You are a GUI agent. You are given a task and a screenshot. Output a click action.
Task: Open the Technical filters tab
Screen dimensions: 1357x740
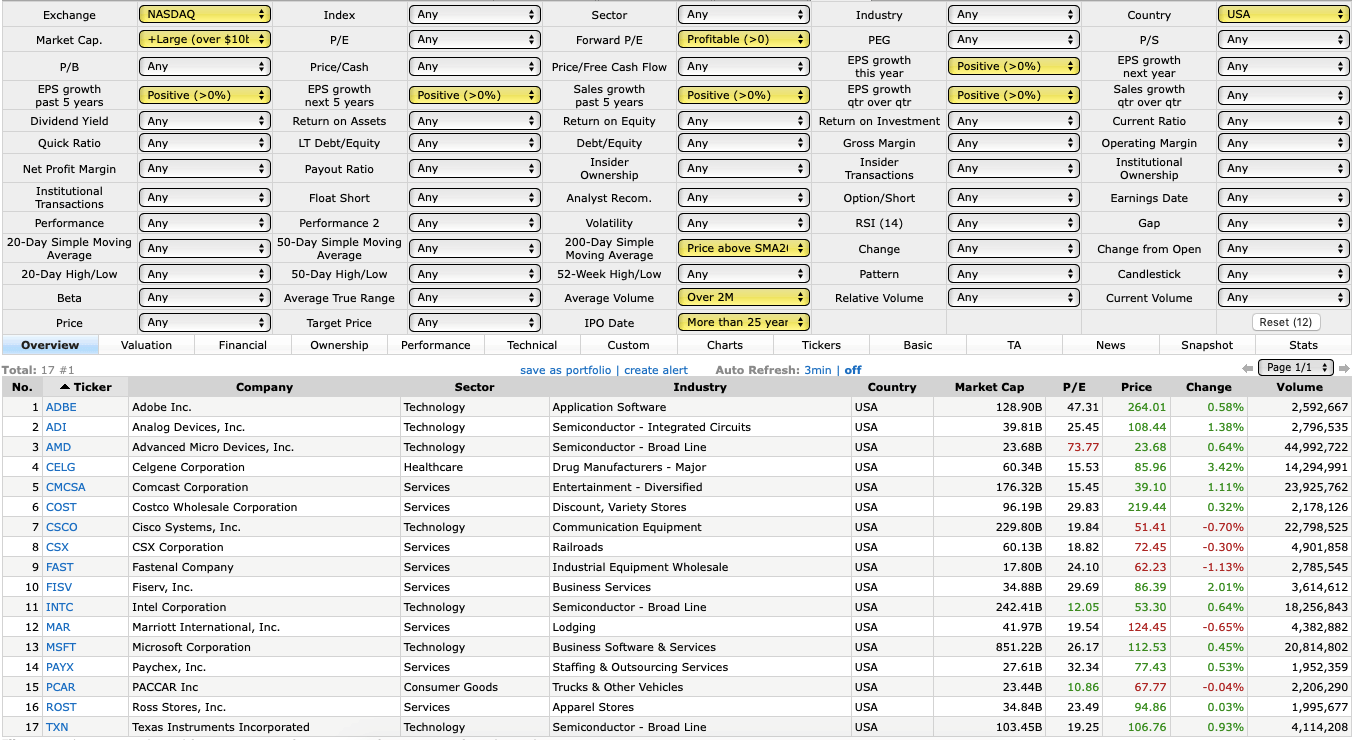pyautogui.click(x=532, y=344)
